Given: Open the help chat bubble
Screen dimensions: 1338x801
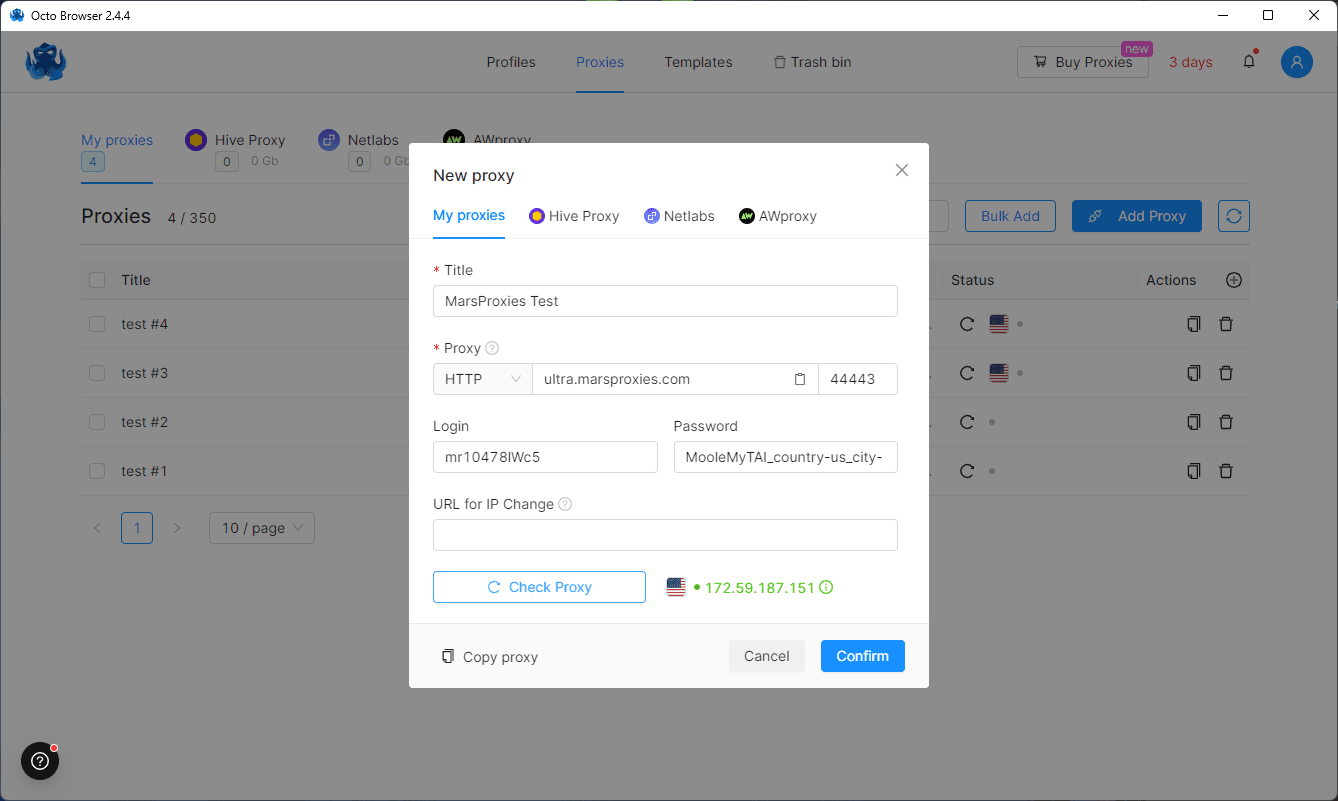Looking at the screenshot, I should [40, 761].
